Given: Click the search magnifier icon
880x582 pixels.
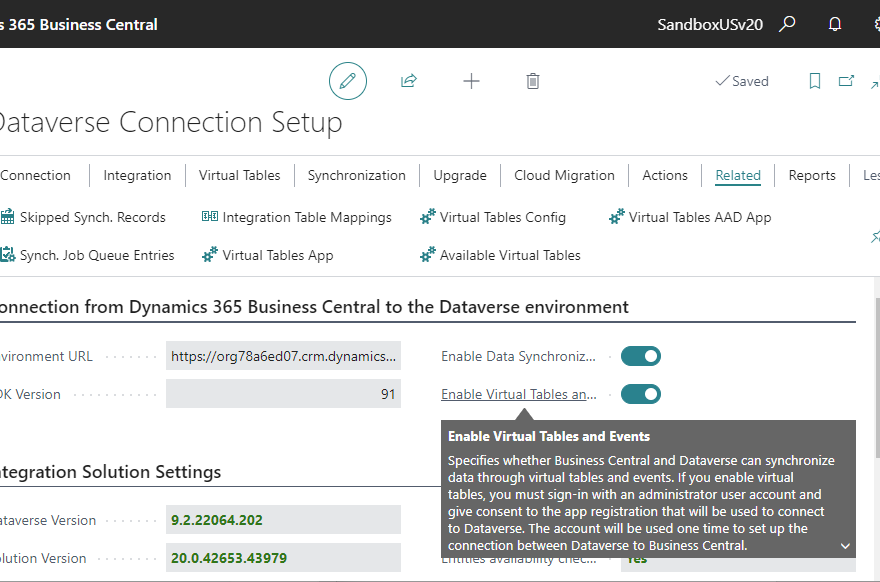Looking at the screenshot, I should click(x=787, y=24).
